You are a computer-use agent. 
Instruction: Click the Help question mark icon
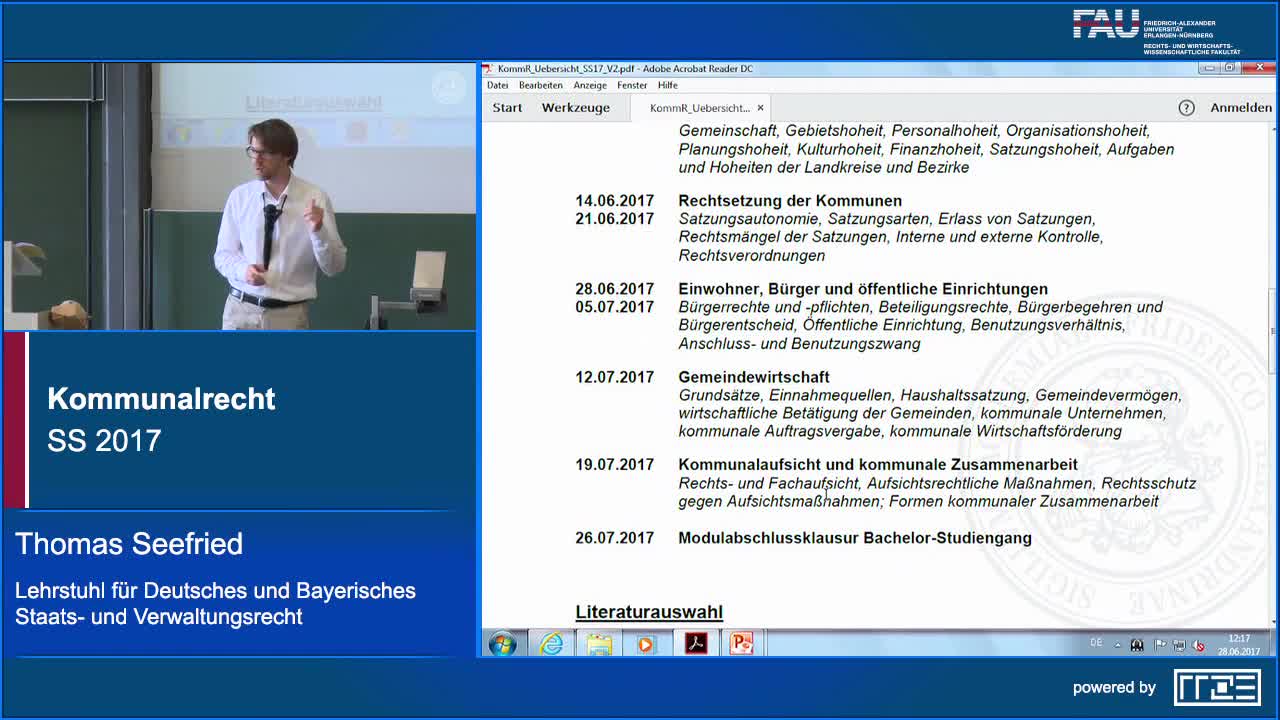pyautogui.click(x=1186, y=108)
